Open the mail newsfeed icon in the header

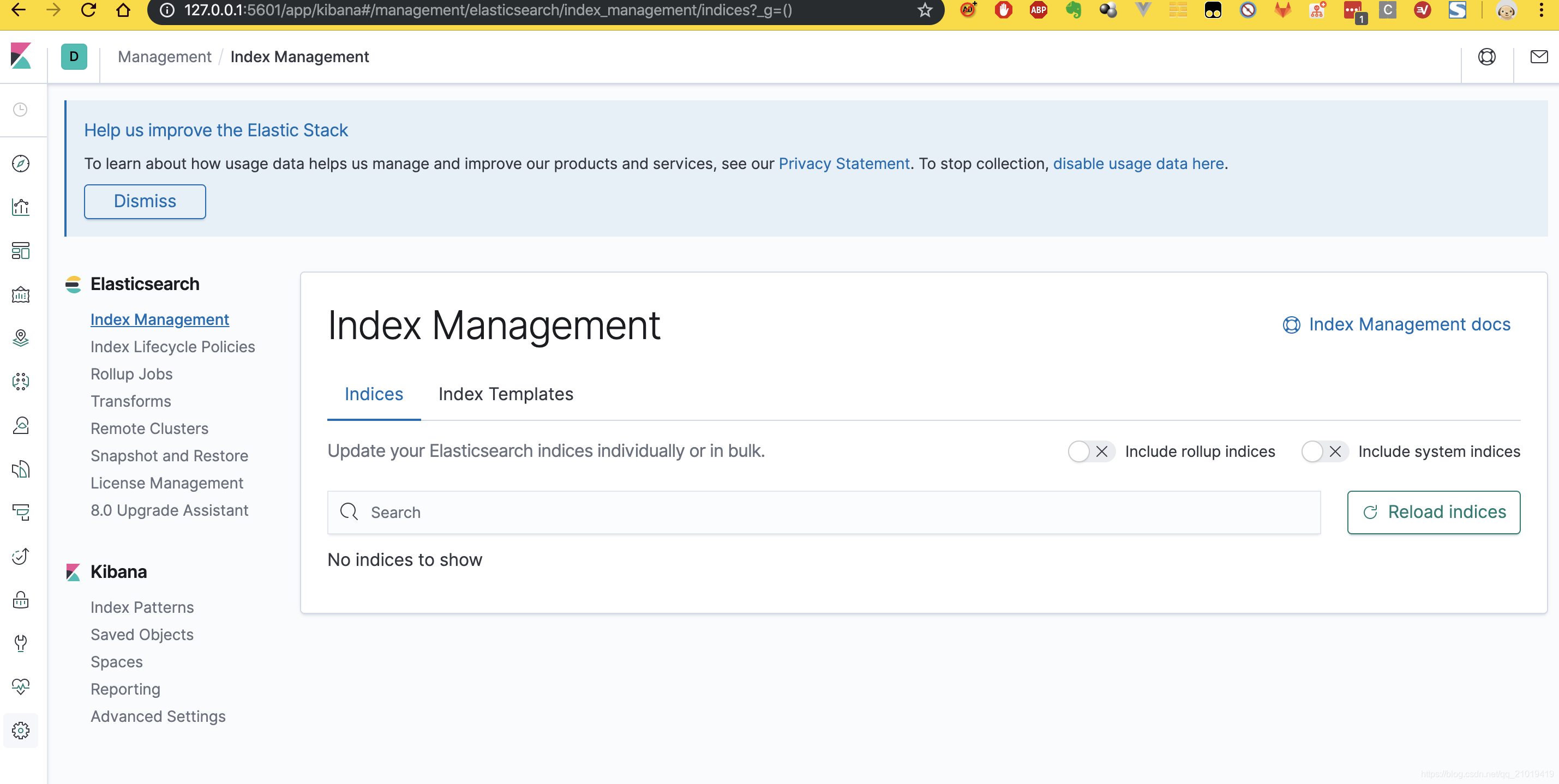click(x=1538, y=57)
